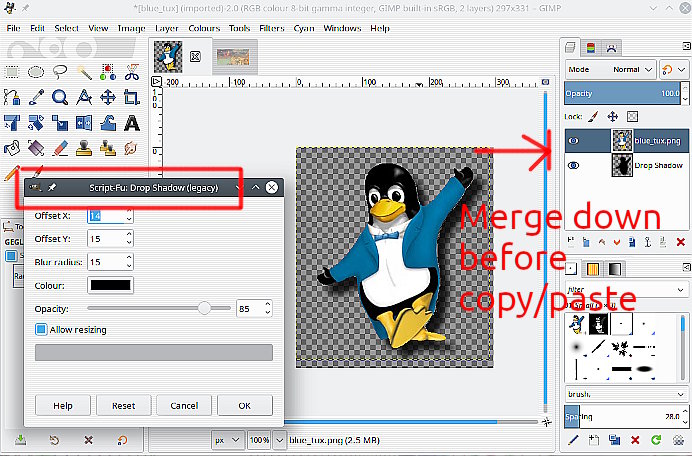Viewport: 692px width, 456px height.
Task: Select the Crop tool
Action: (132, 97)
